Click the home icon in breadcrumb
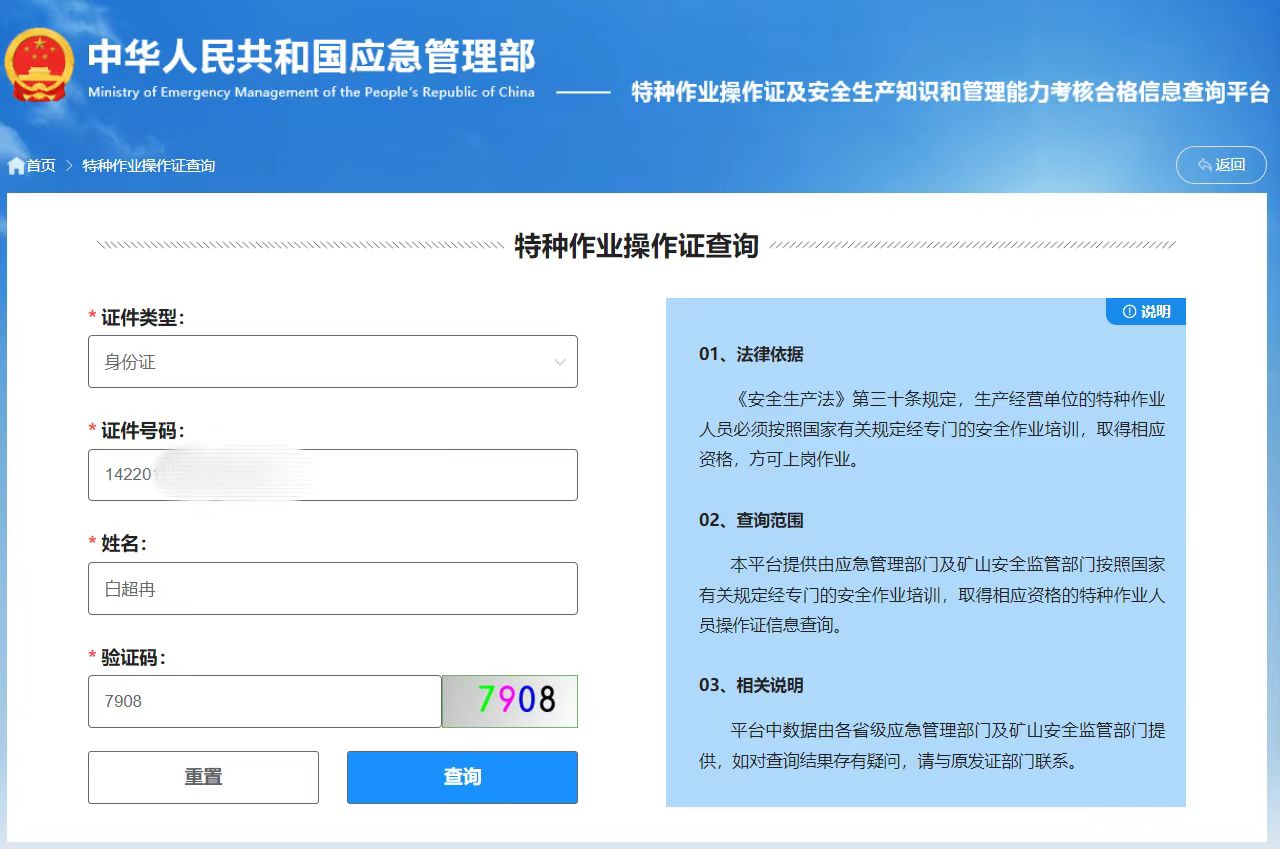Image resolution: width=1280 pixels, height=849 pixels. pyautogui.click(x=16, y=166)
